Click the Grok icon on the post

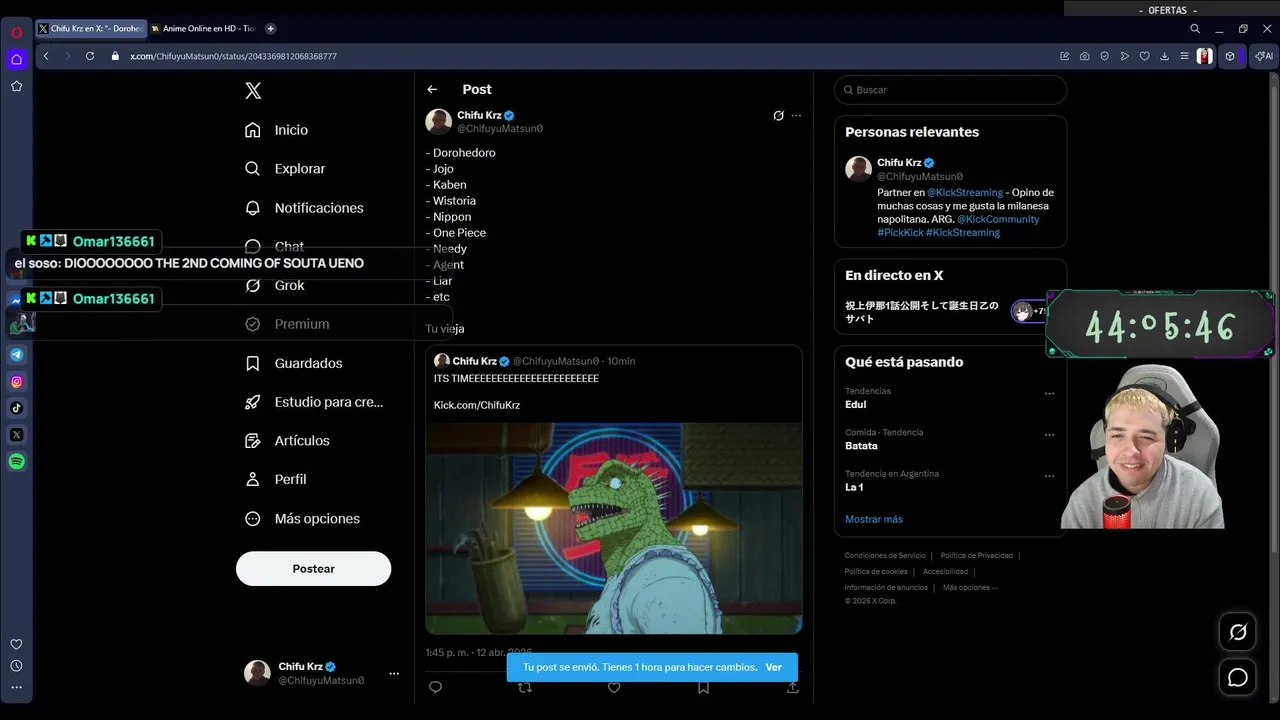tap(778, 116)
